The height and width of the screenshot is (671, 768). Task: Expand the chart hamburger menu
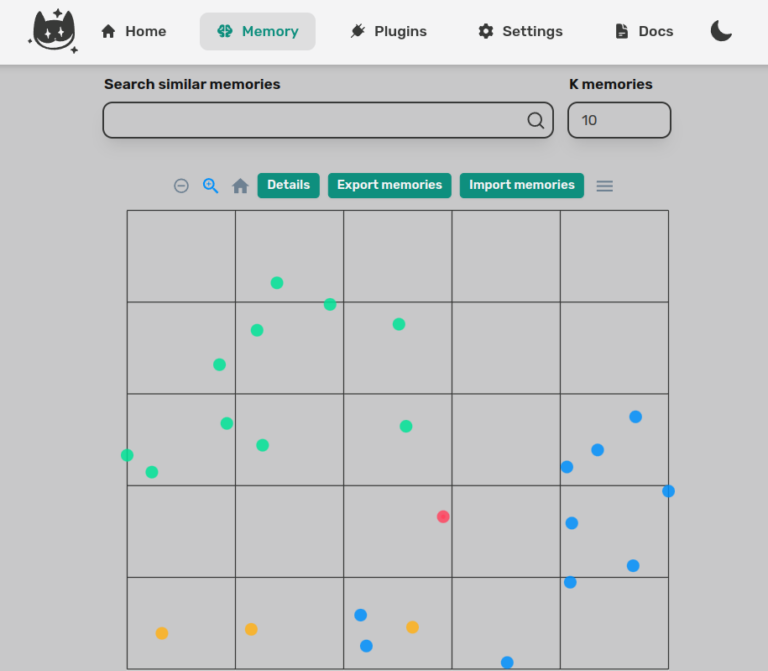coord(604,185)
